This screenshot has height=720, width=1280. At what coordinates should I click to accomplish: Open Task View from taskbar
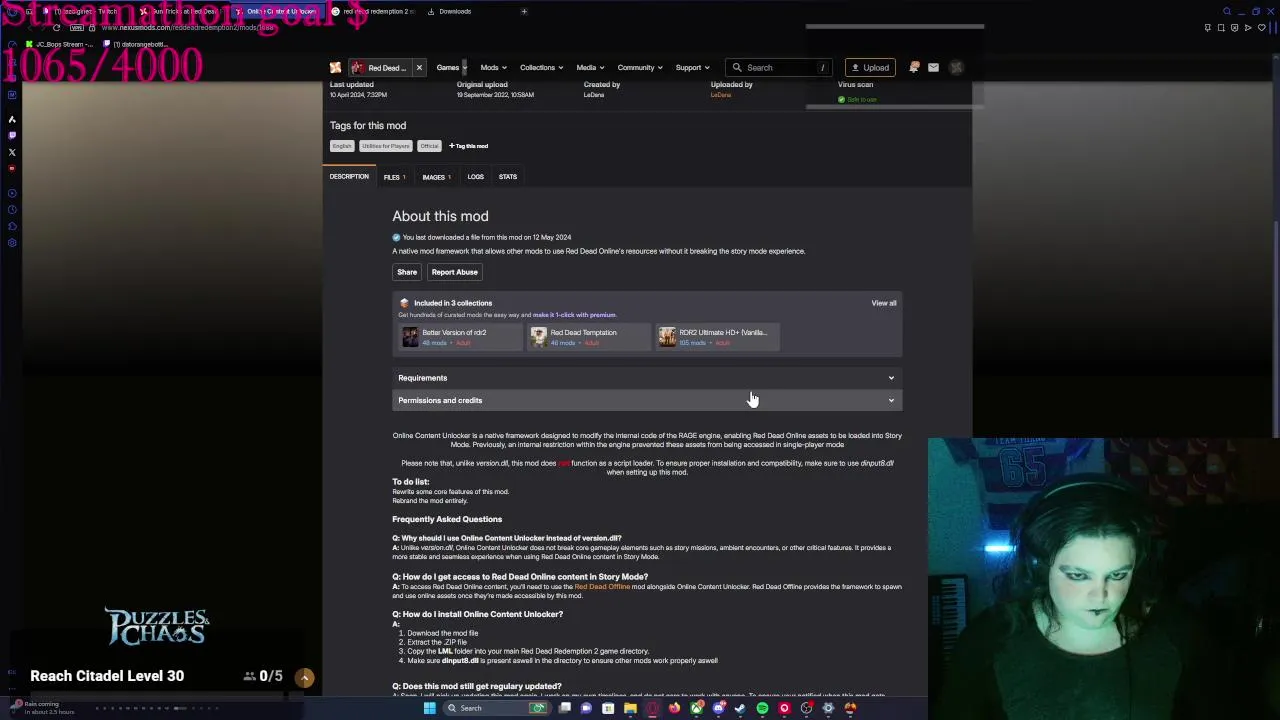coord(565,708)
